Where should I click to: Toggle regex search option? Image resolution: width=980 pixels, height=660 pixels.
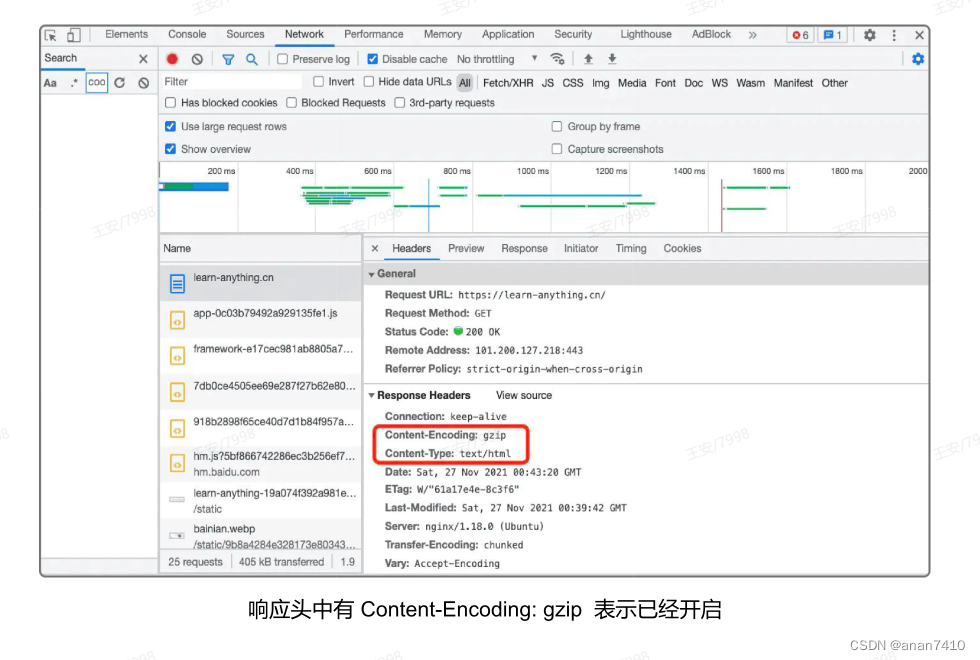(x=74, y=82)
